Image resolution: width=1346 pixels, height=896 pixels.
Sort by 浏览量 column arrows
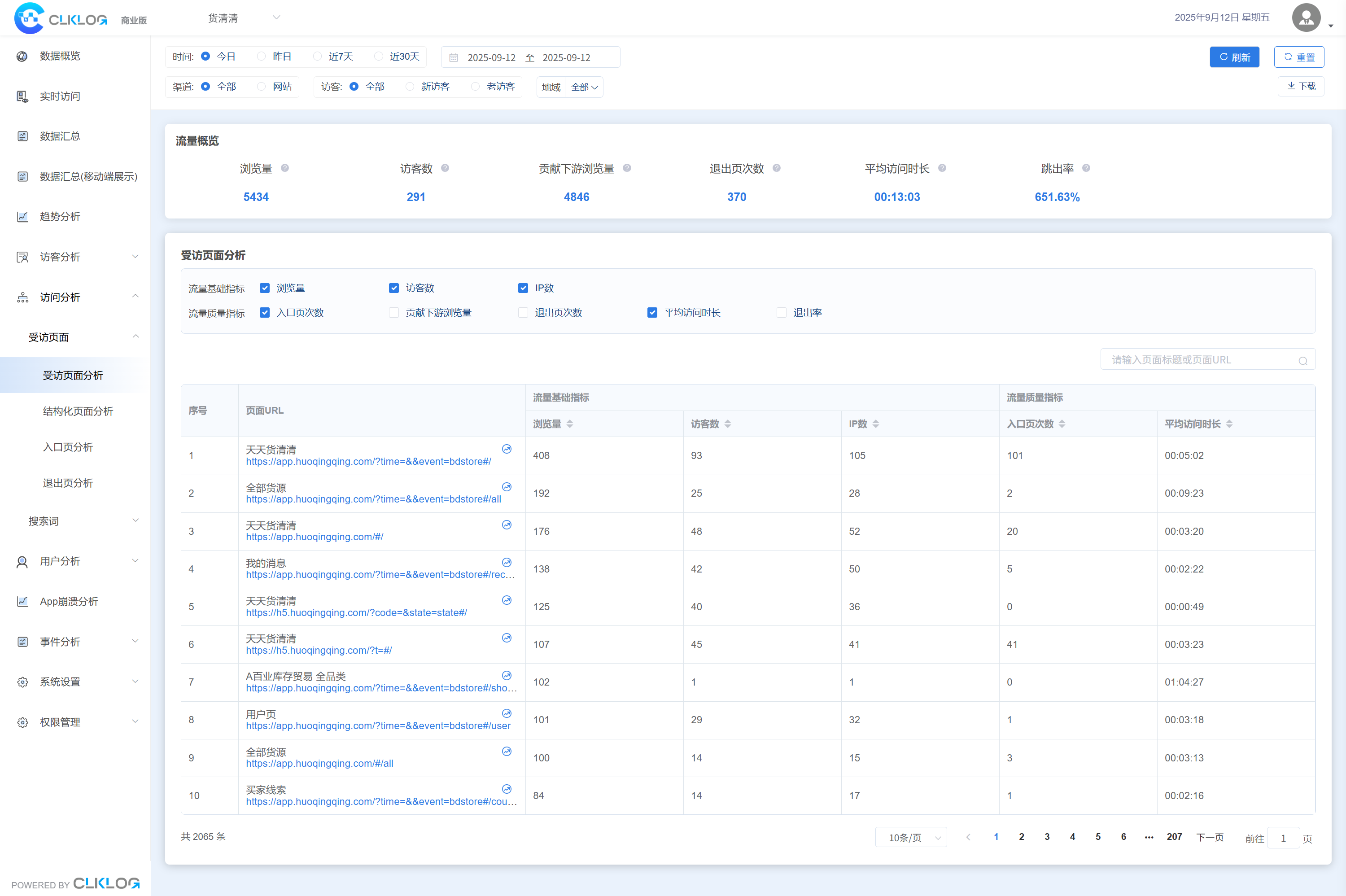(570, 424)
